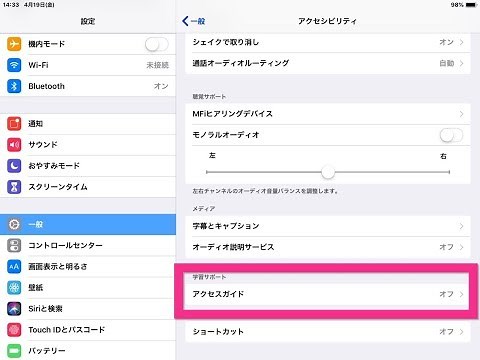Tap the battery indicator in status bar
Screen dimensions: 480x360
click(471, 5)
